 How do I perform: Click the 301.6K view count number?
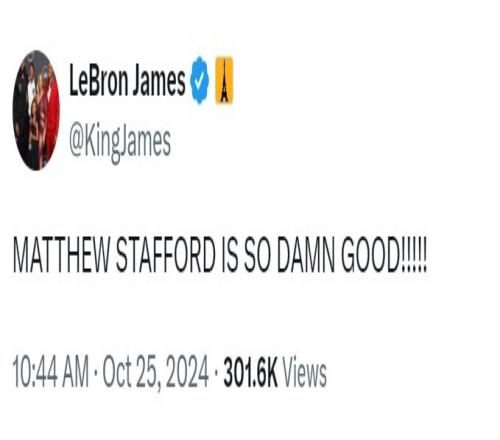click(x=250, y=371)
